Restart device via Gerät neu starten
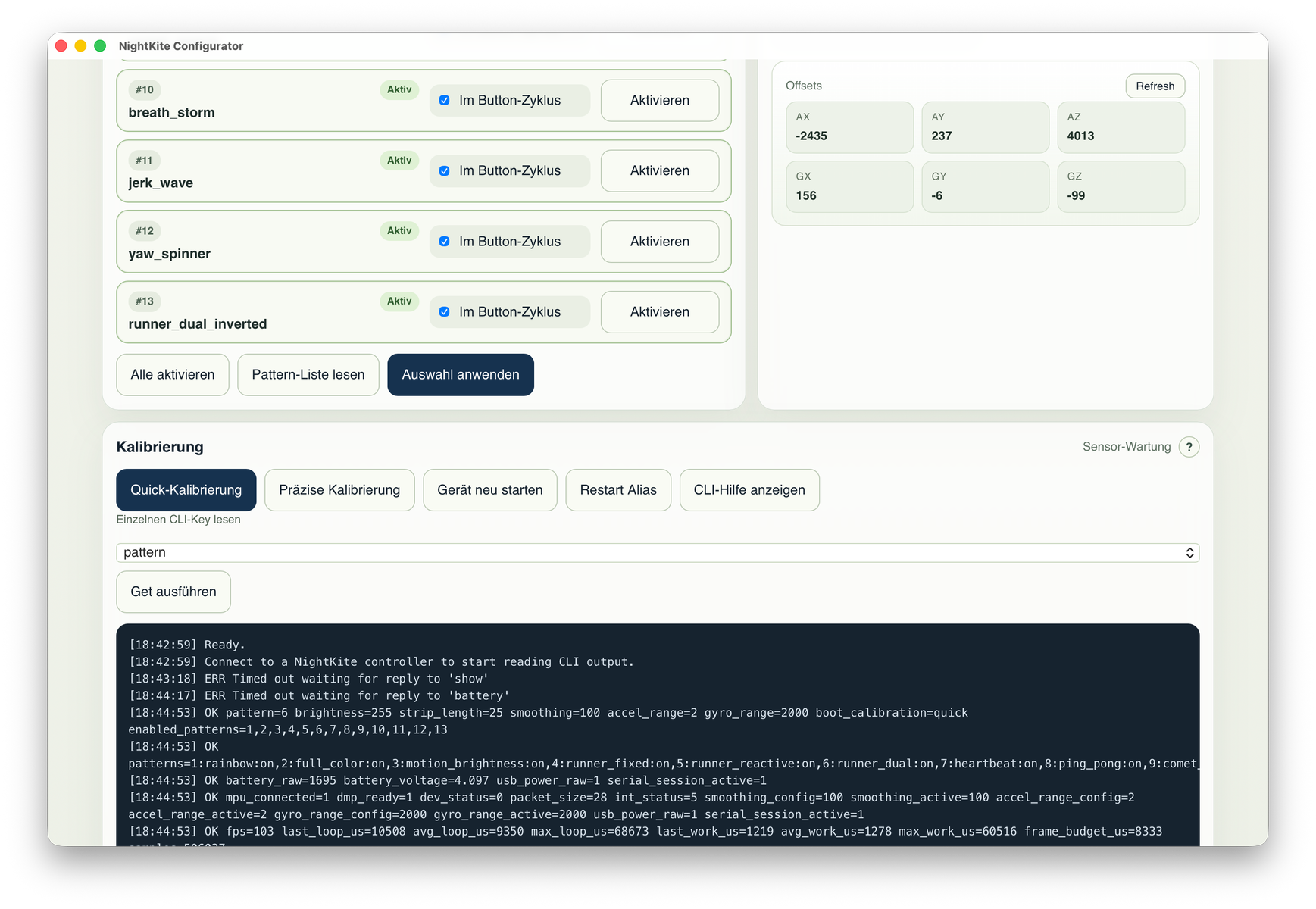 point(489,490)
